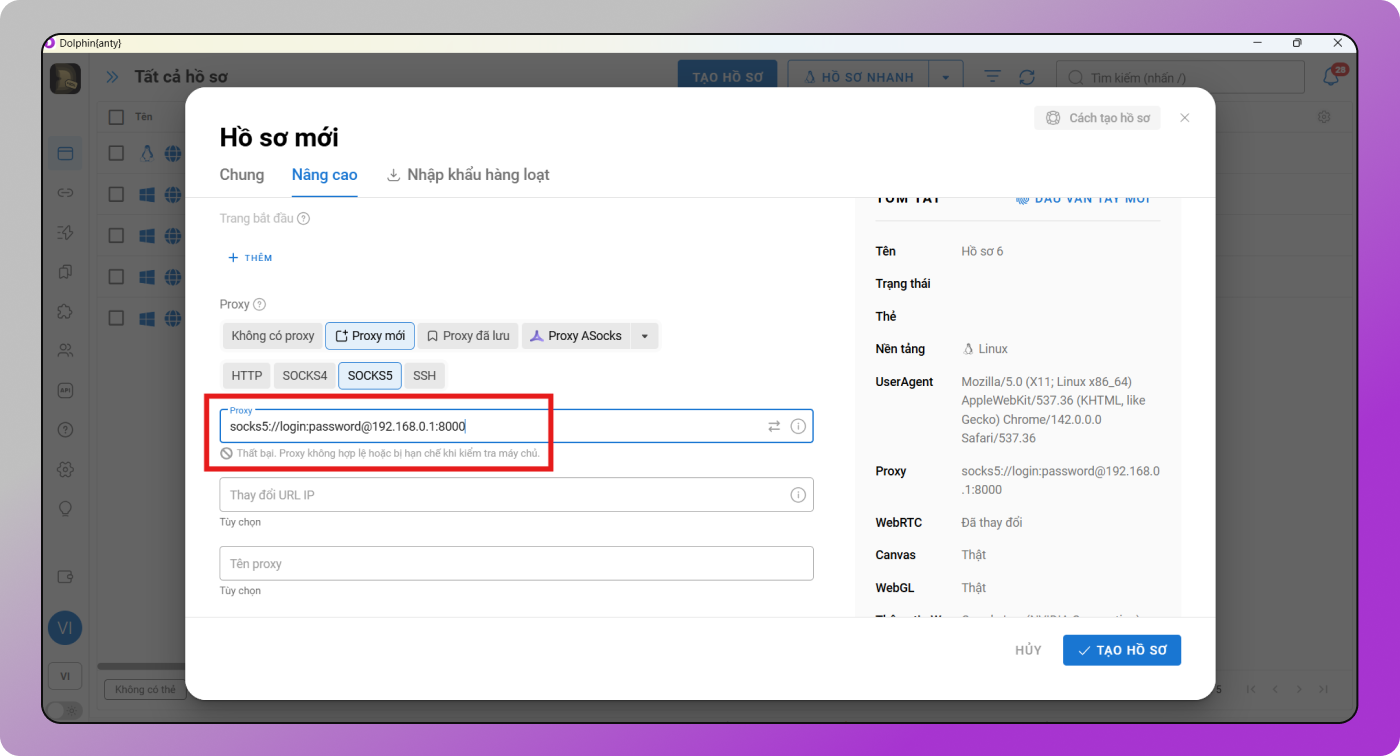This screenshot has width=1400, height=756.
Task: Open the Hồ sơ nhanh dropdown arrow
Action: [946, 77]
